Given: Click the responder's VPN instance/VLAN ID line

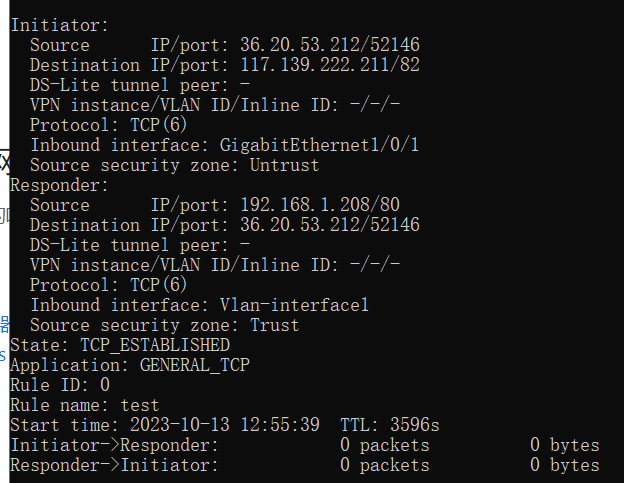Looking at the screenshot, I should pos(214,265).
